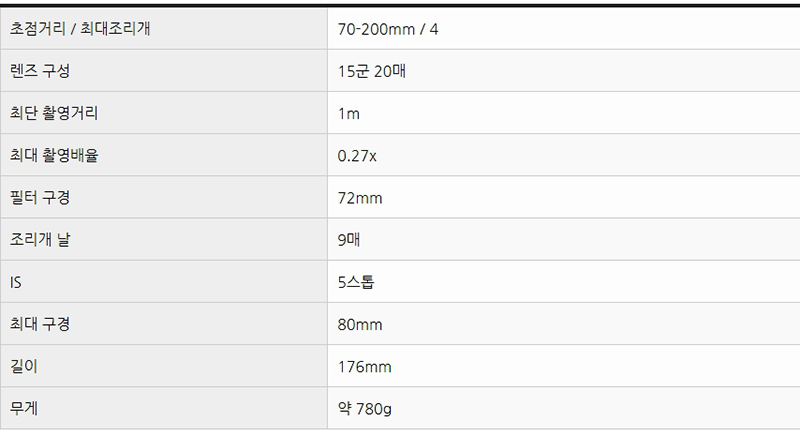Viewport: 800px width, 436px height.
Task: Select the 0.27x magnification value
Action: (x=357, y=156)
